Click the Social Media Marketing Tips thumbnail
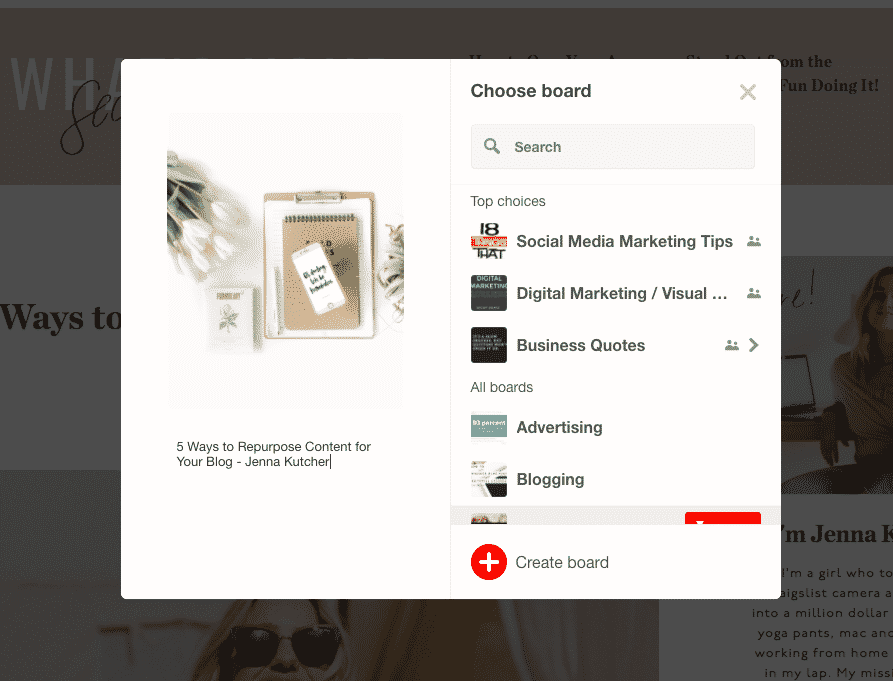Image resolution: width=893 pixels, height=681 pixels. pos(489,241)
